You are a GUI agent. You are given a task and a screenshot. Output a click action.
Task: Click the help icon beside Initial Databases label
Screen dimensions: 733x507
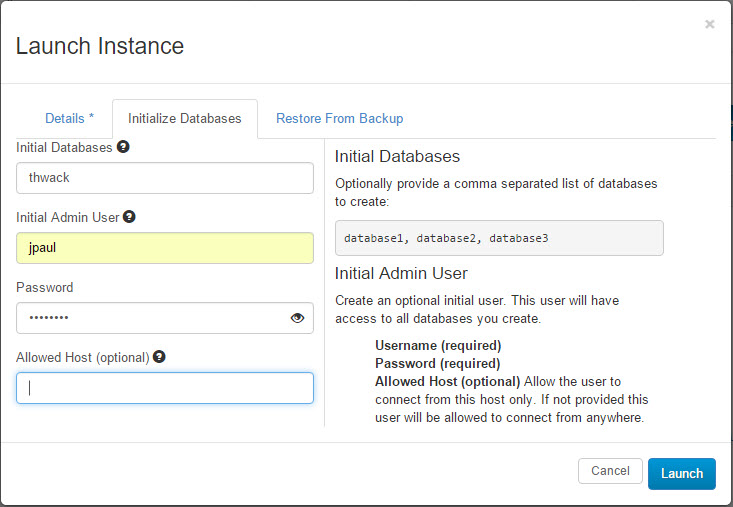(x=123, y=147)
